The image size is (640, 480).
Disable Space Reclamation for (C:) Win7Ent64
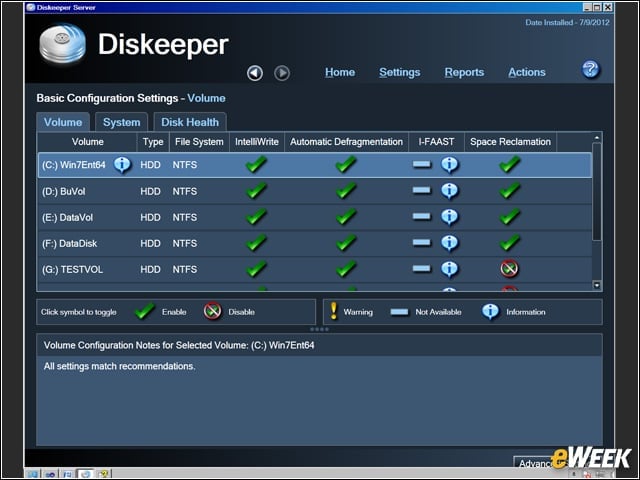(510, 164)
